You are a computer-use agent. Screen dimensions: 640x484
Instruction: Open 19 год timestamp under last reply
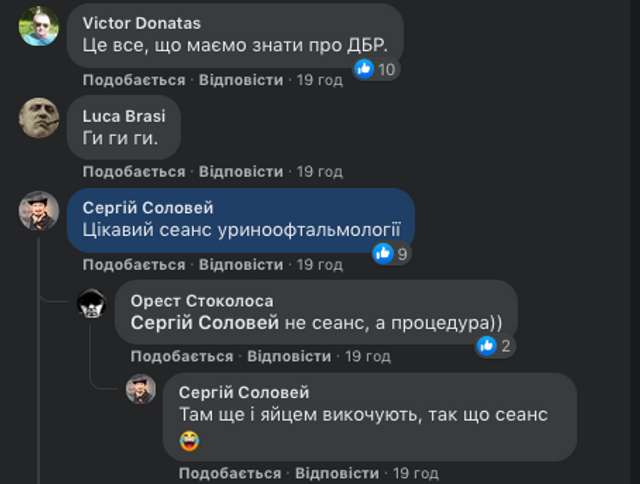coord(416,473)
